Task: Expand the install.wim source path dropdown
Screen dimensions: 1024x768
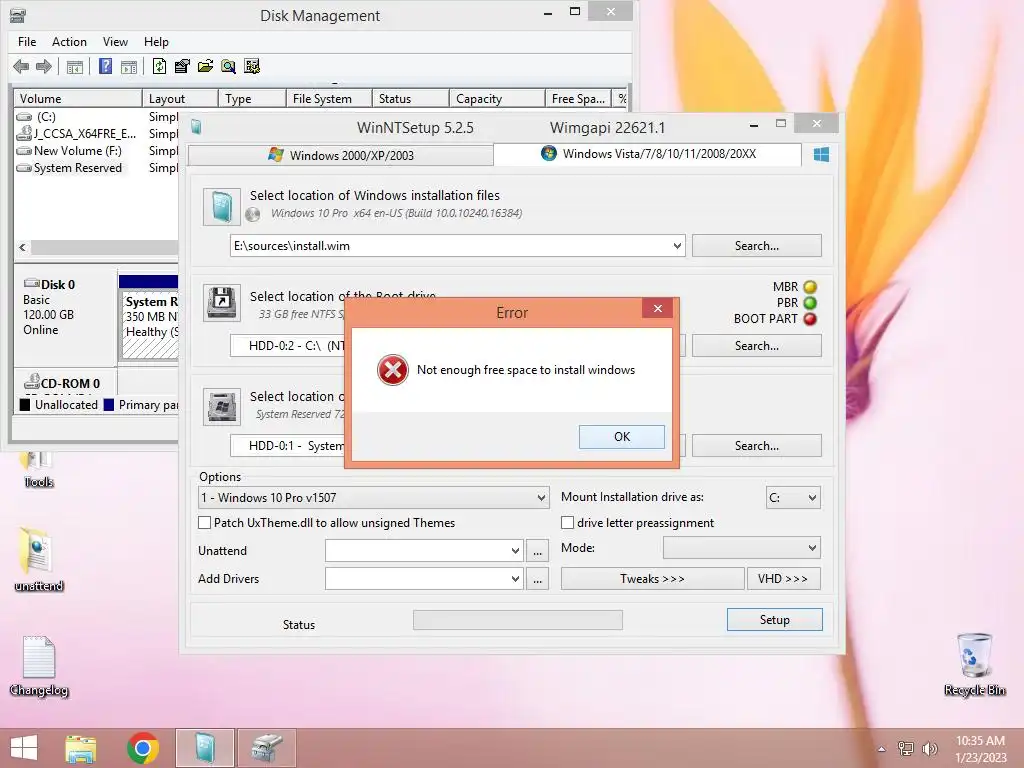Action: 677,246
